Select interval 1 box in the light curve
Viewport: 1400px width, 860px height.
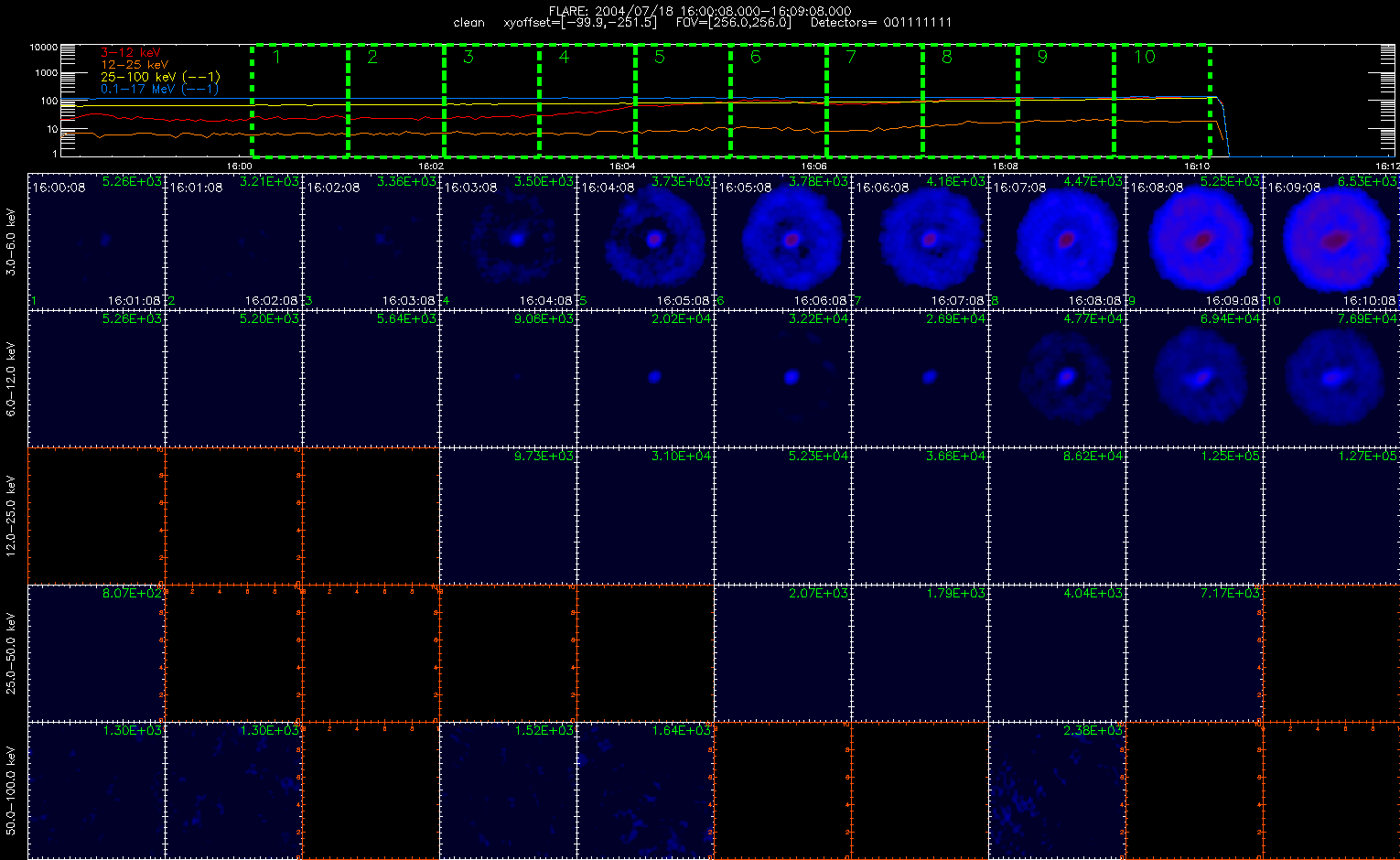tap(299, 101)
